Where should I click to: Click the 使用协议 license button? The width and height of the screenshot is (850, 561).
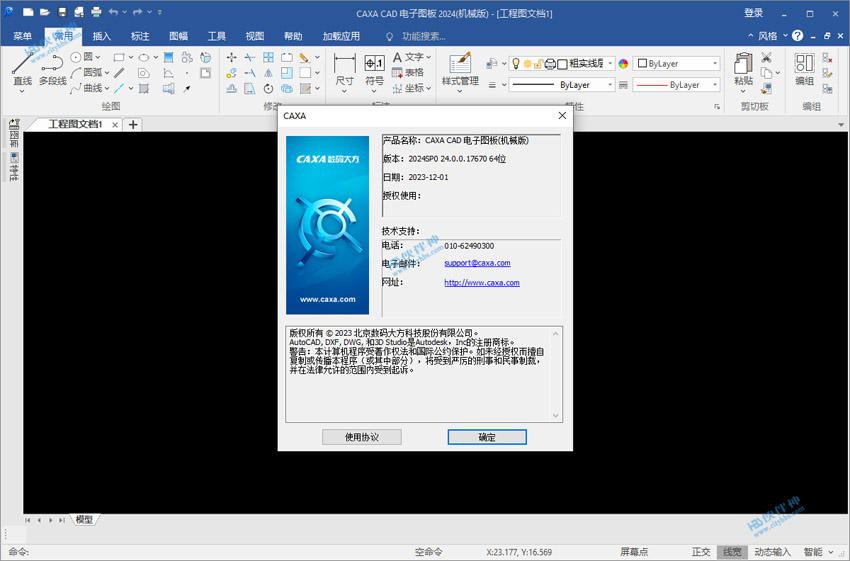[x=362, y=437]
